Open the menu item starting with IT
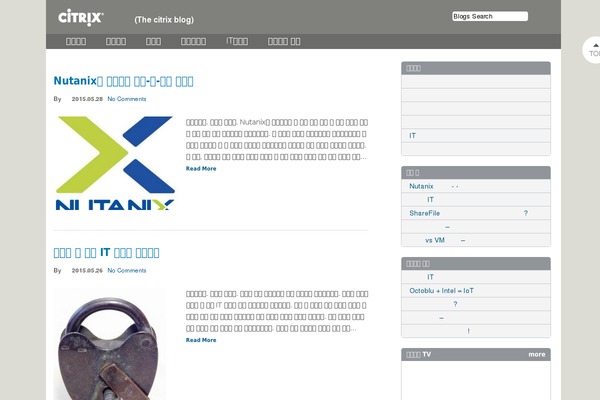600x400 pixels. (237, 41)
